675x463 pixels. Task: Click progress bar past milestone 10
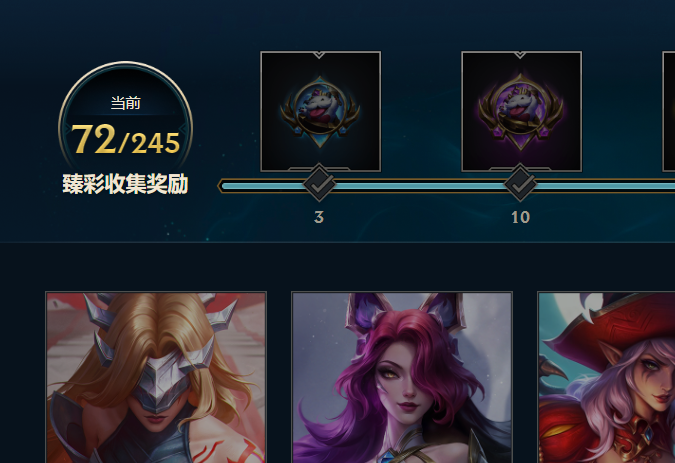[x=606, y=186]
